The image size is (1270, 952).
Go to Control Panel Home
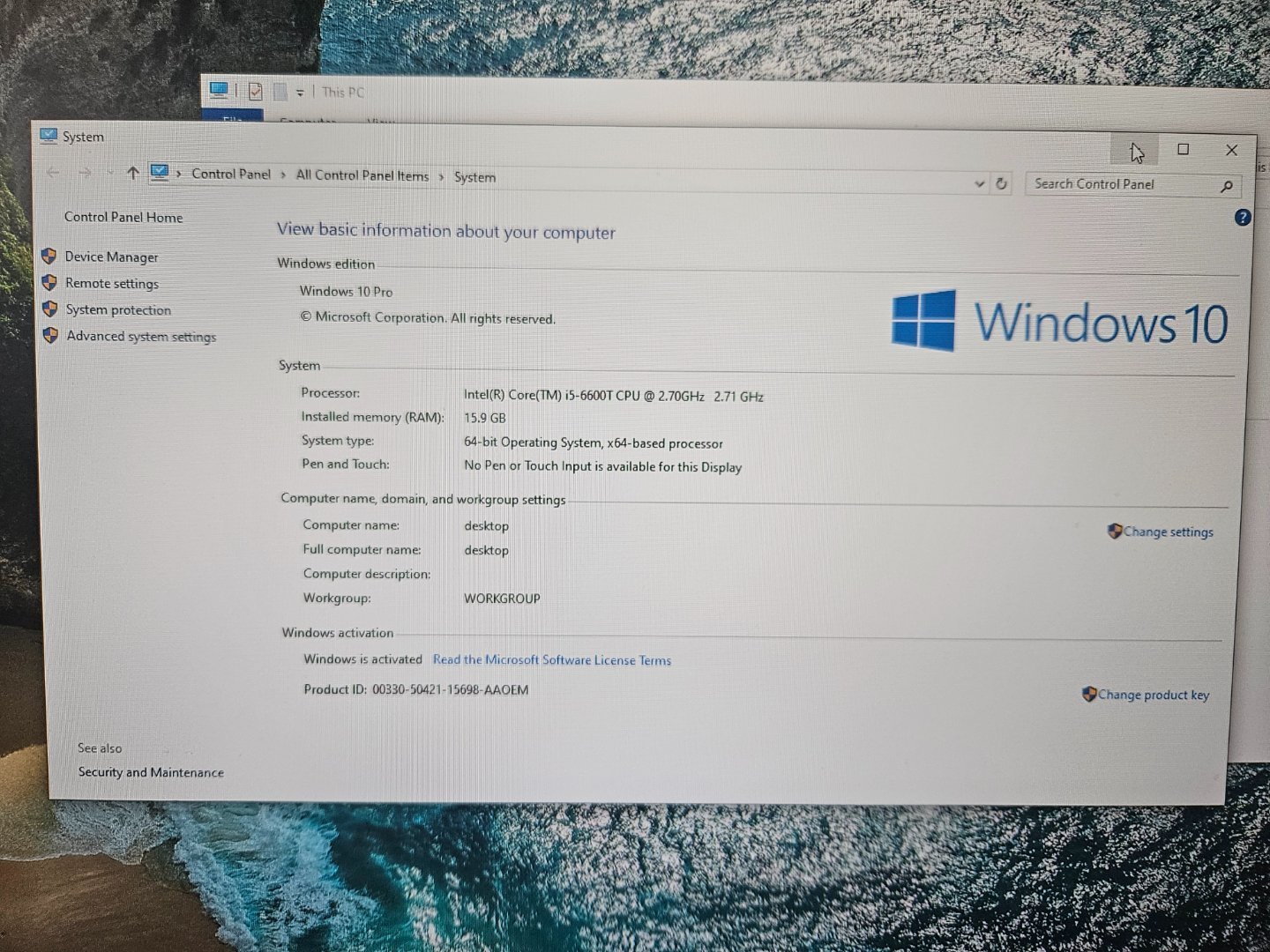[123, 217]
